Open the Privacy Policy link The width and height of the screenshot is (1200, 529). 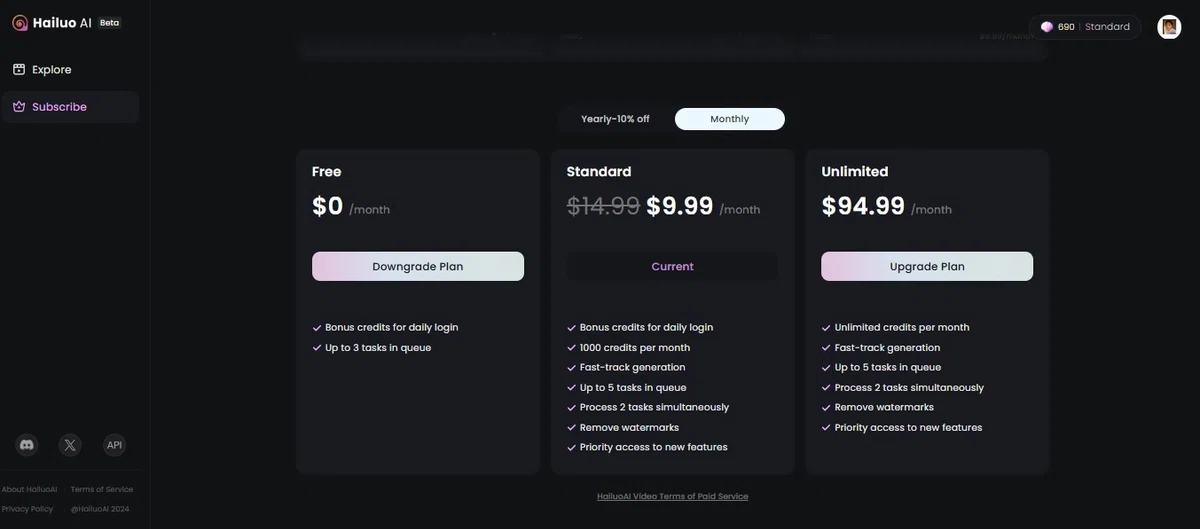tap(28, 509)
